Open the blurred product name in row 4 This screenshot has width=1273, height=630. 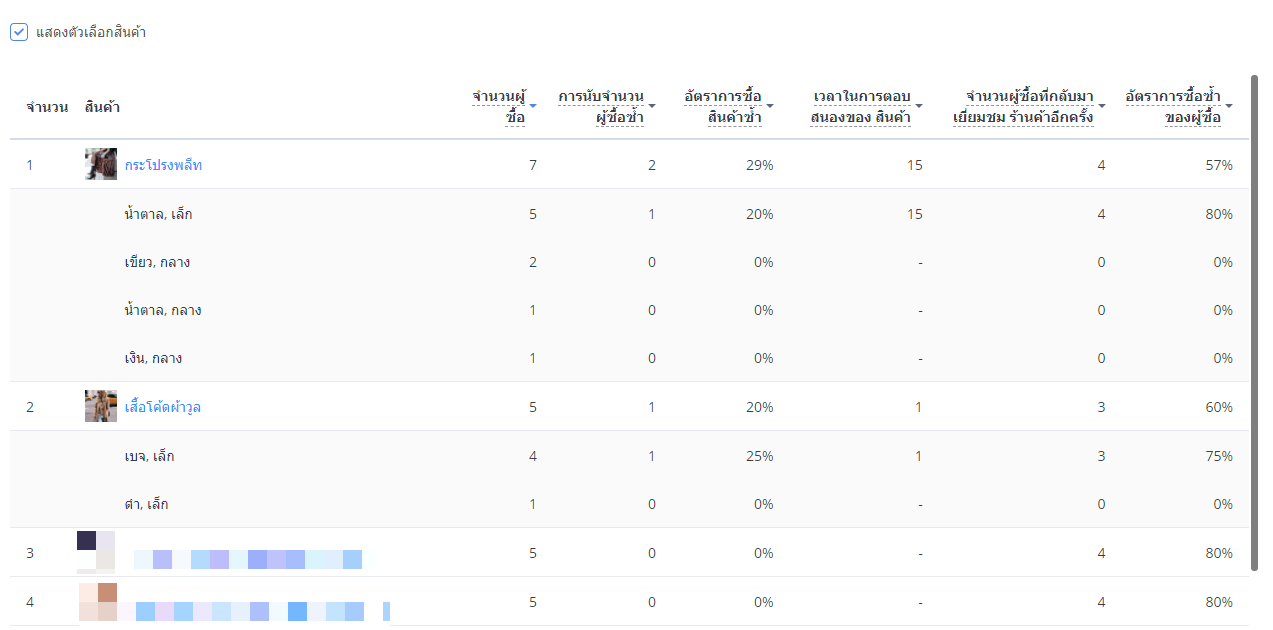[x=262, y=611]
